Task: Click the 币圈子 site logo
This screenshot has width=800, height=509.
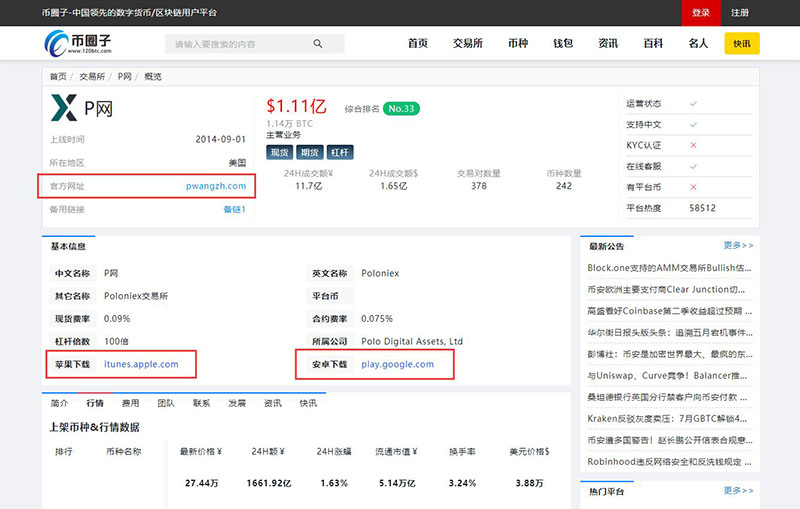Action: tap(78, 43)
